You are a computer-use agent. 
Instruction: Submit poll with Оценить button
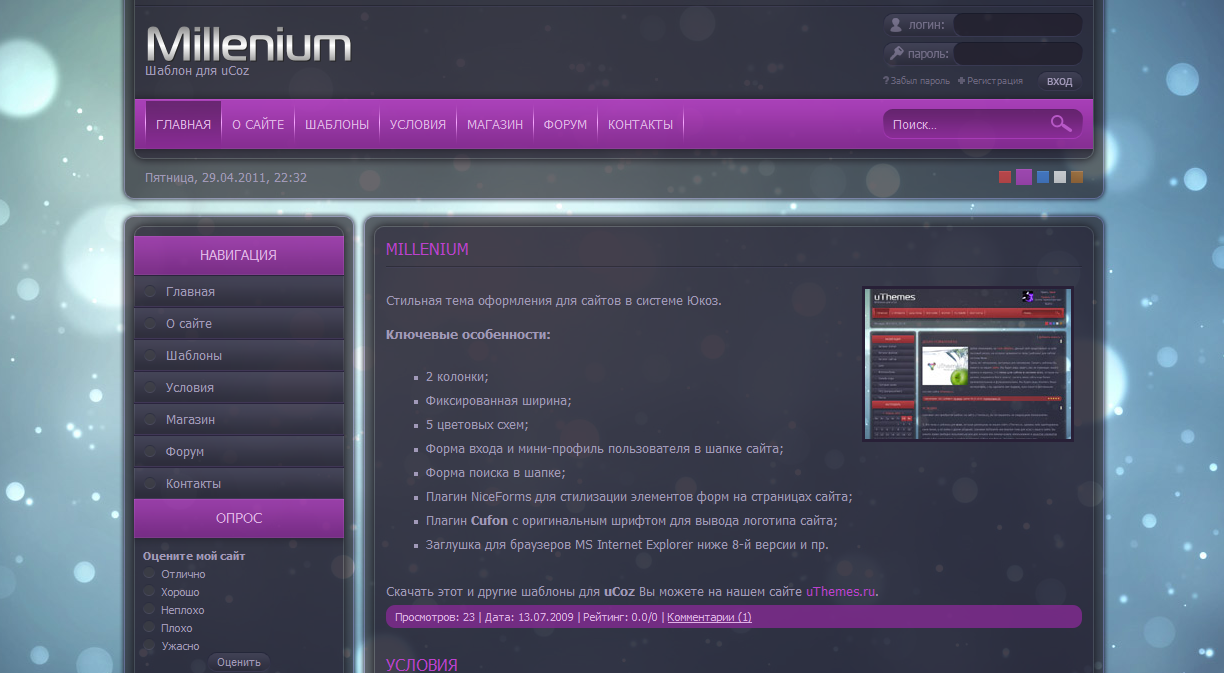point(238,662)
